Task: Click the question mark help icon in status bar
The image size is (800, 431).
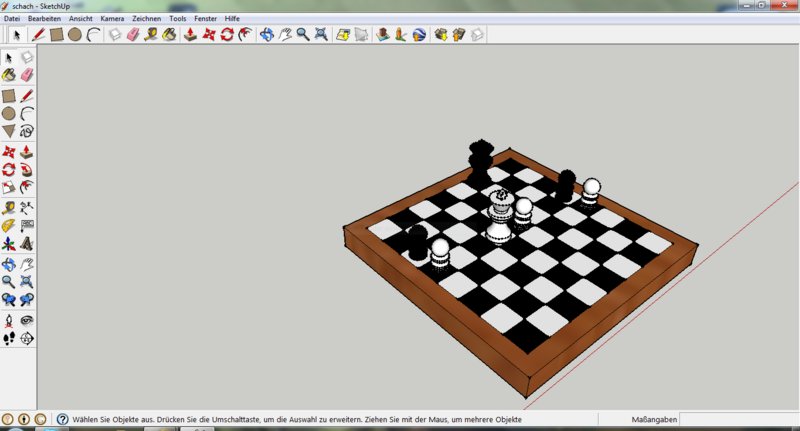Action: click(62, 419)
